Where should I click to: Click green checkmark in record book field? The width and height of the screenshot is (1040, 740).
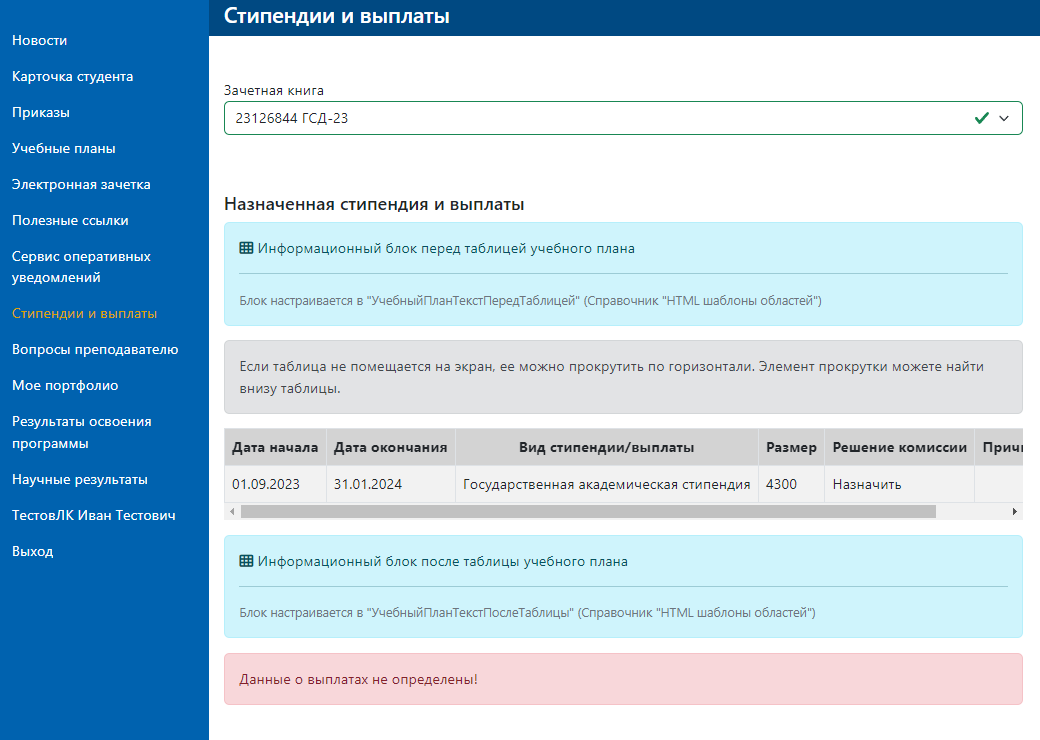click(981, 118)
